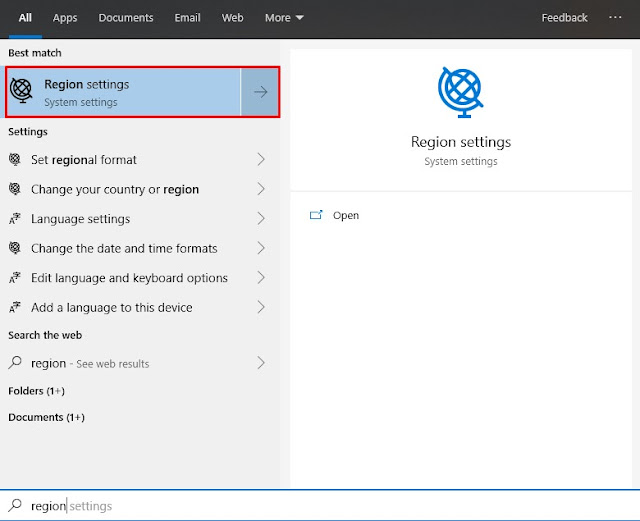Click globe icon beside Change the date and time formats
This screenshot has height=521, width=640.
[x=15, y=248]
